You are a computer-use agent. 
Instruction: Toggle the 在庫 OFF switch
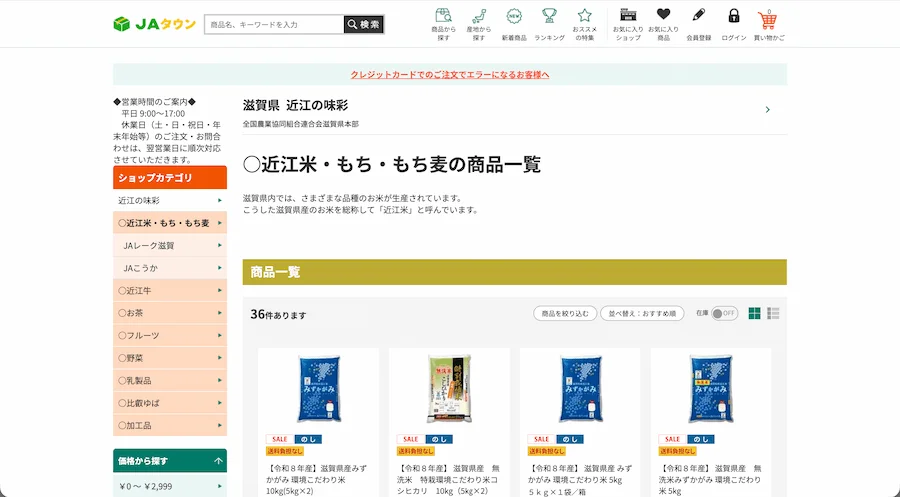pyautogui.click(x=724, y=313)
